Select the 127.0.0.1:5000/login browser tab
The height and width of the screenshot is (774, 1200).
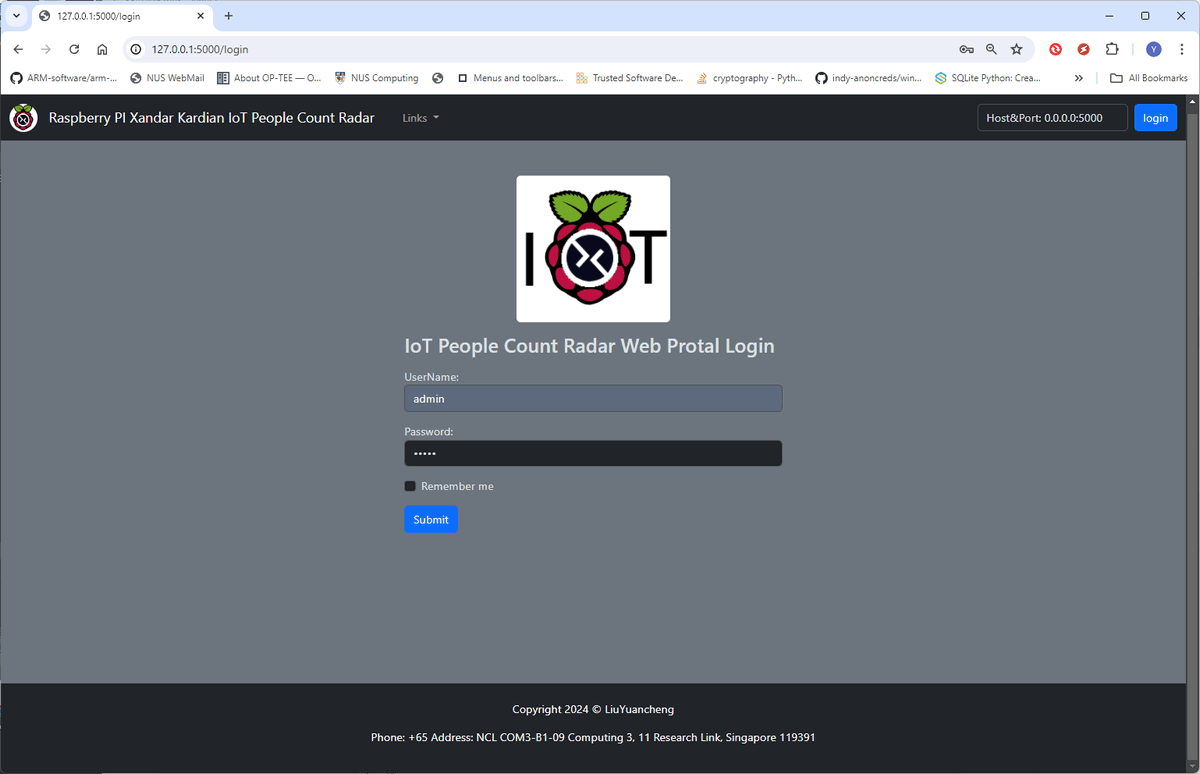pos(121,17)
